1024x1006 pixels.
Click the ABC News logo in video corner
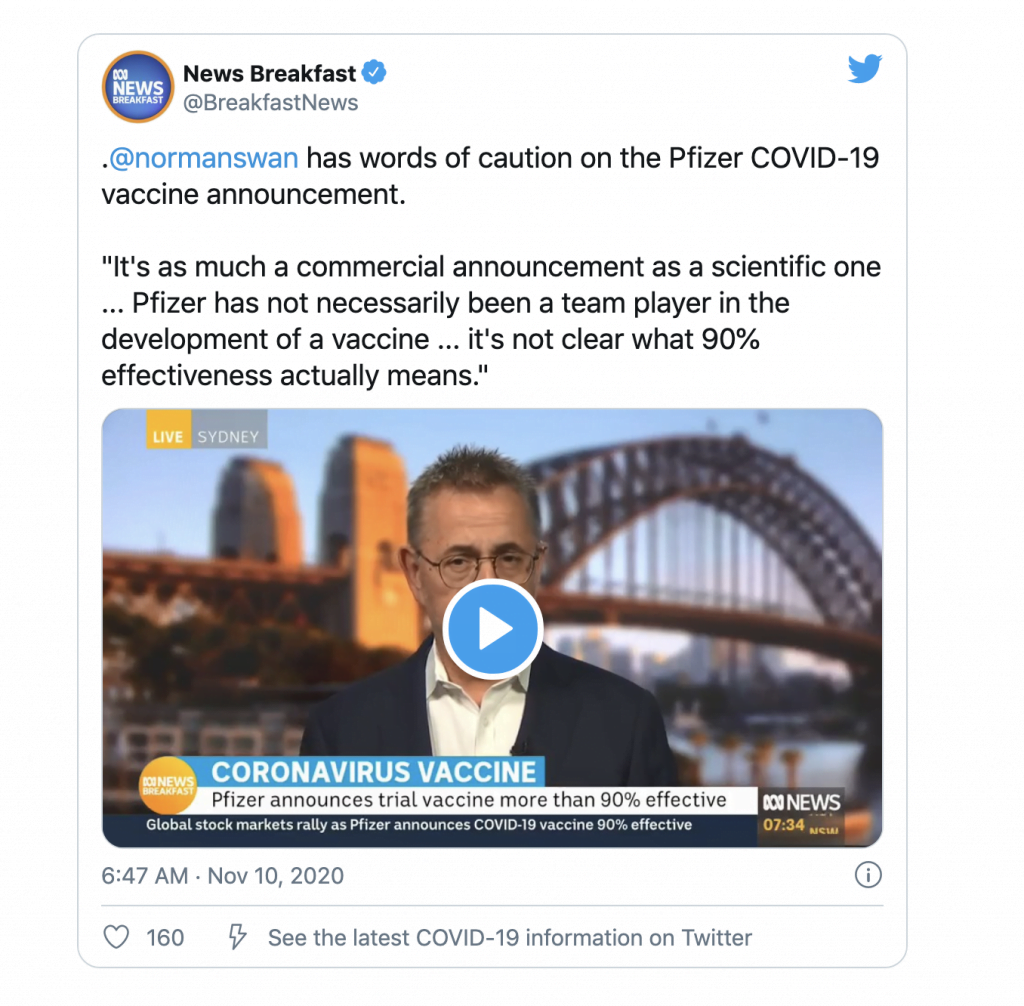click(x=801, y=802)
